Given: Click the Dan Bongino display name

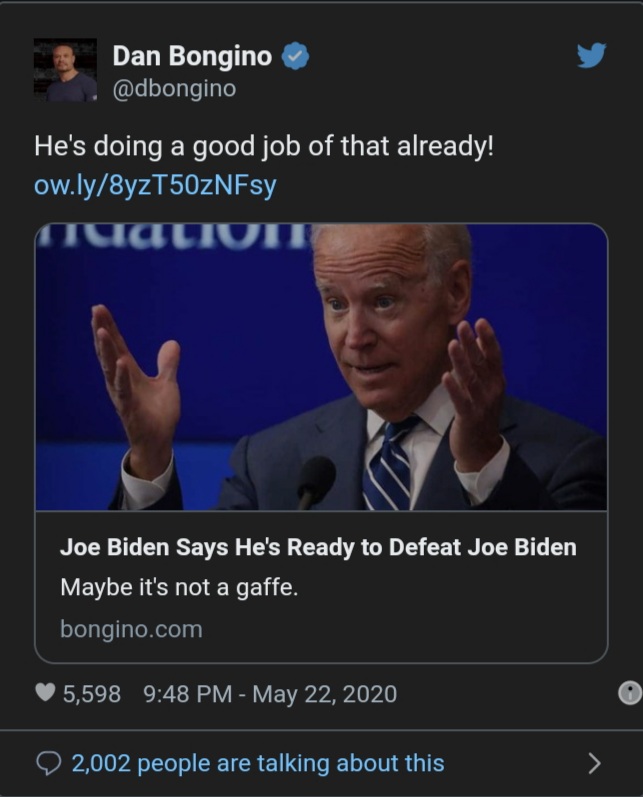Looking at the screenshot, I should pos(192,56).
